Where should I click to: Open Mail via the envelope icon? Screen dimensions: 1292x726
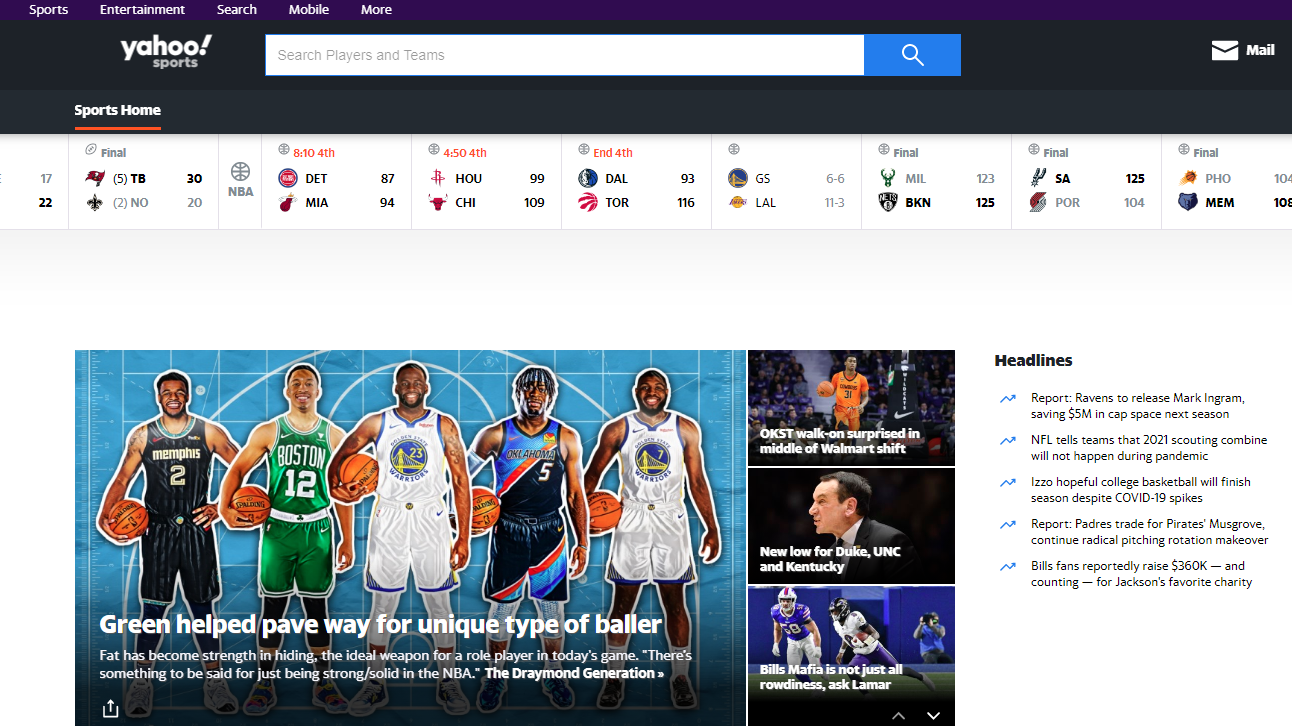pyautogui.click(x=1225, y=51)
